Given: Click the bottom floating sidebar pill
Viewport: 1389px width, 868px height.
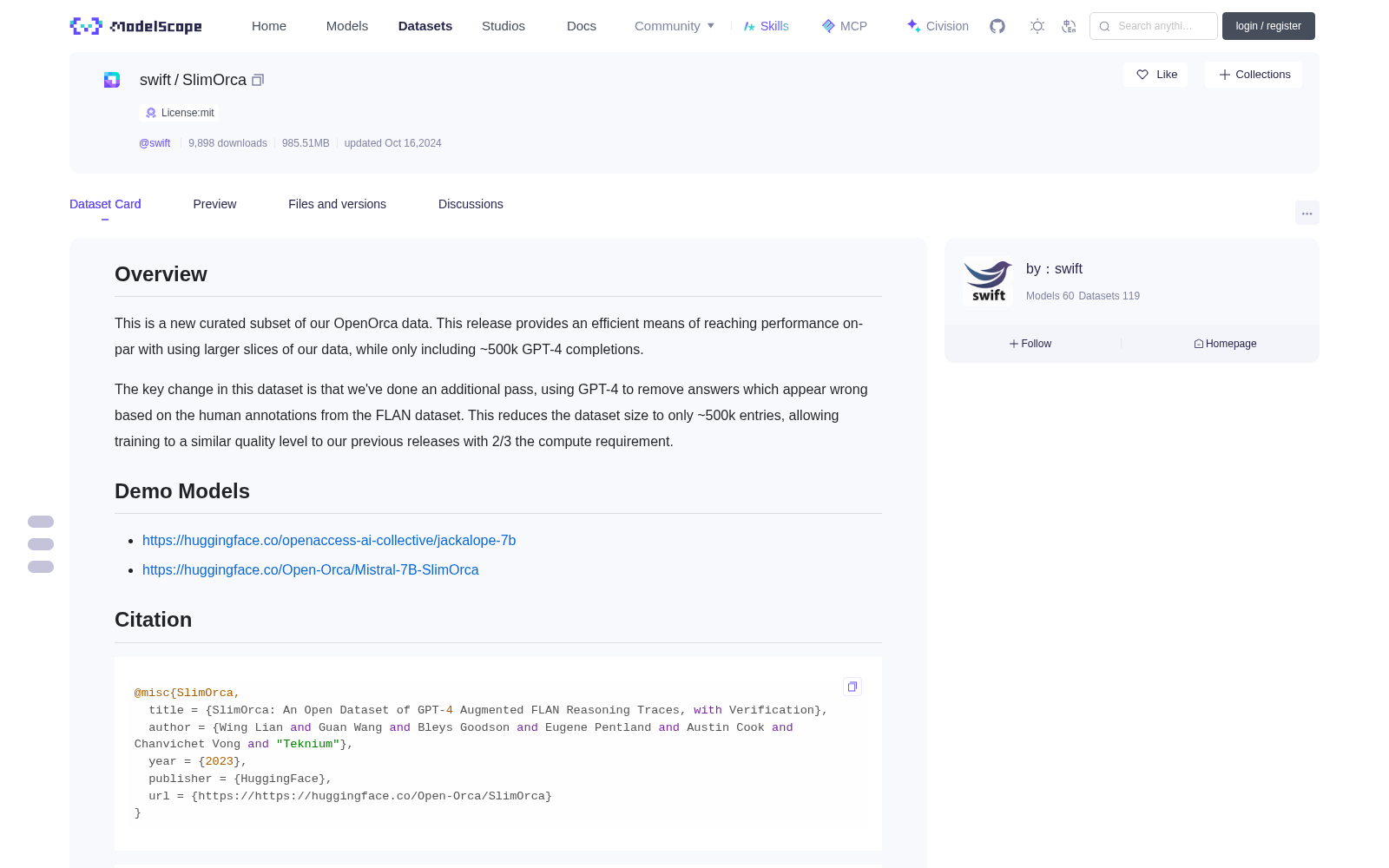Looking at the screenshot, I should [41, 567].
